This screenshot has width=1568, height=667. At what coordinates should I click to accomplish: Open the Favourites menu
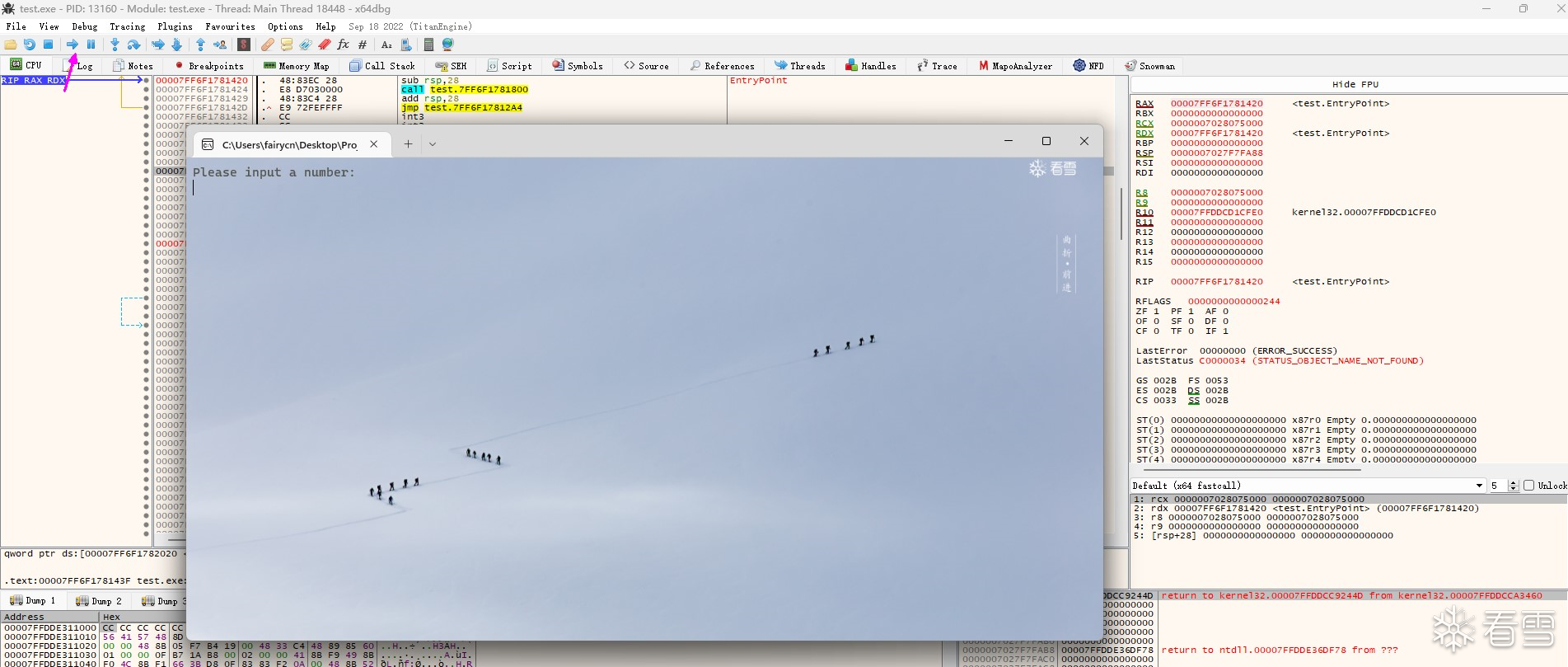coord(230,26)
